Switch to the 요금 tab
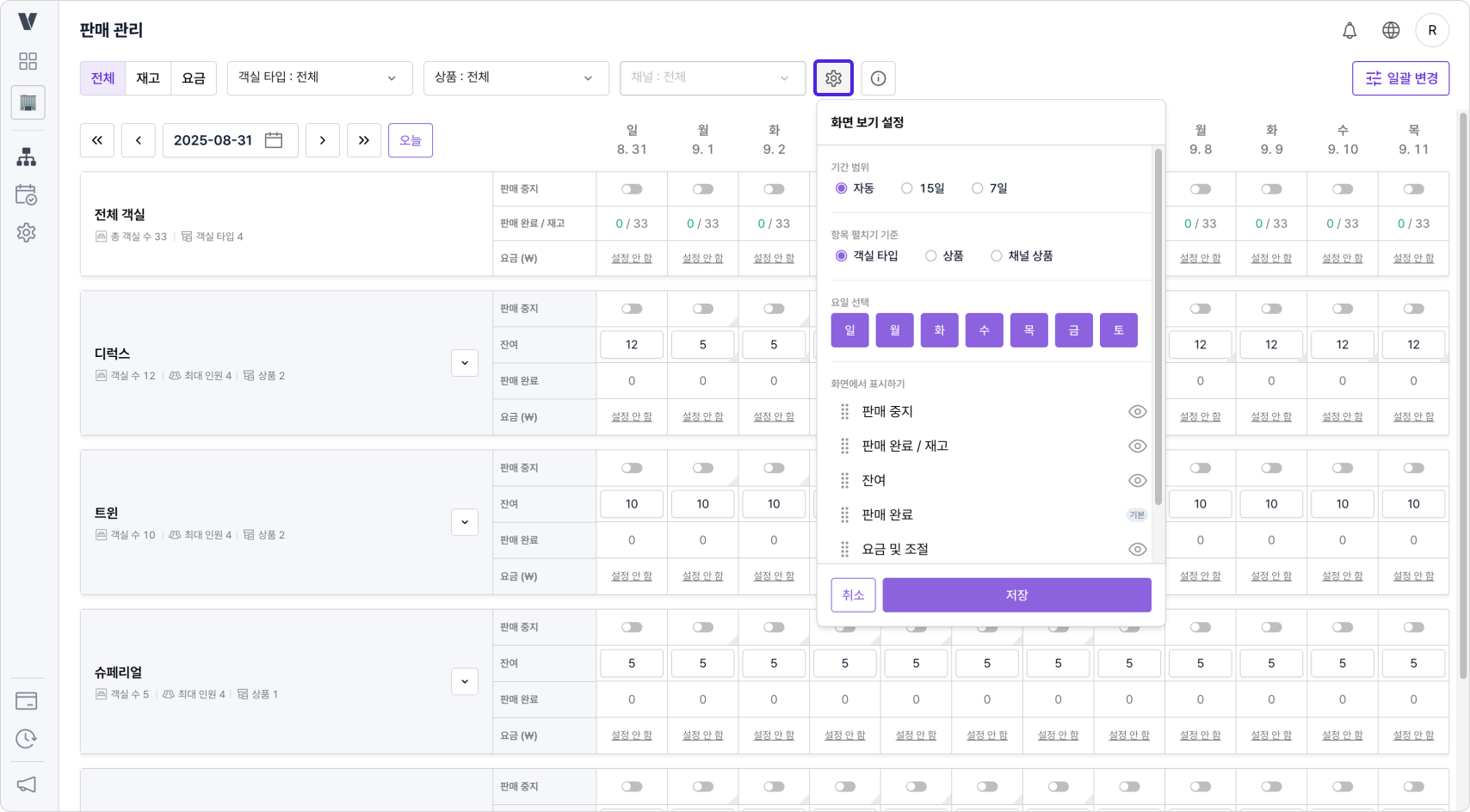This screenshot has width=1470, height=812. click(194, 78)
